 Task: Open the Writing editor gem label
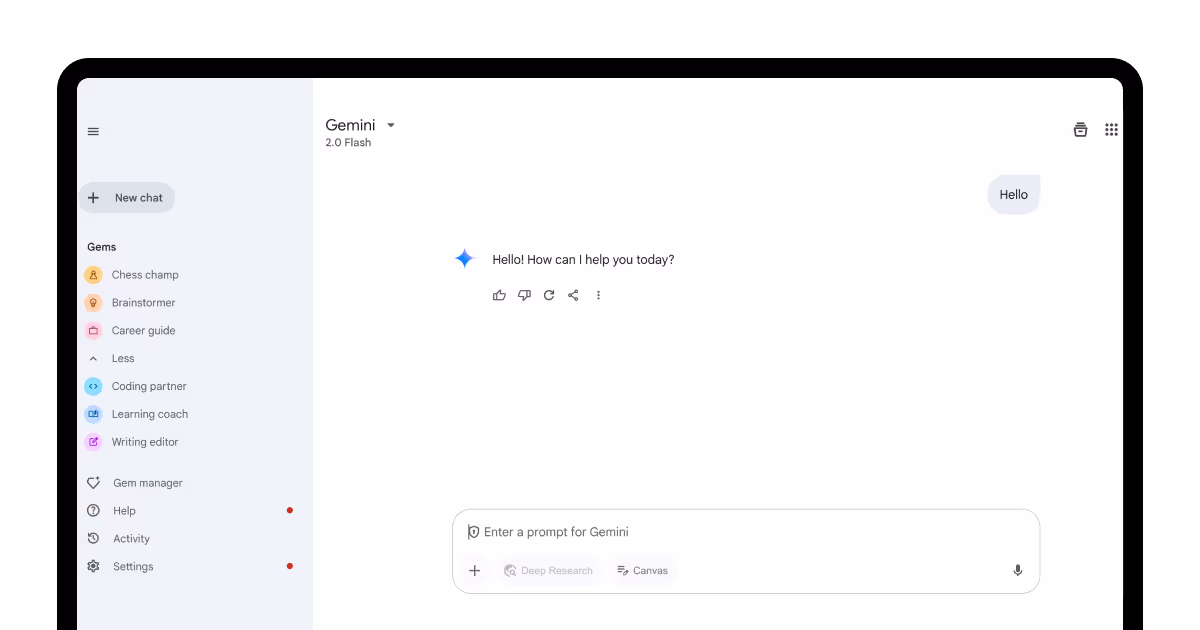click(x=145, y=442)
